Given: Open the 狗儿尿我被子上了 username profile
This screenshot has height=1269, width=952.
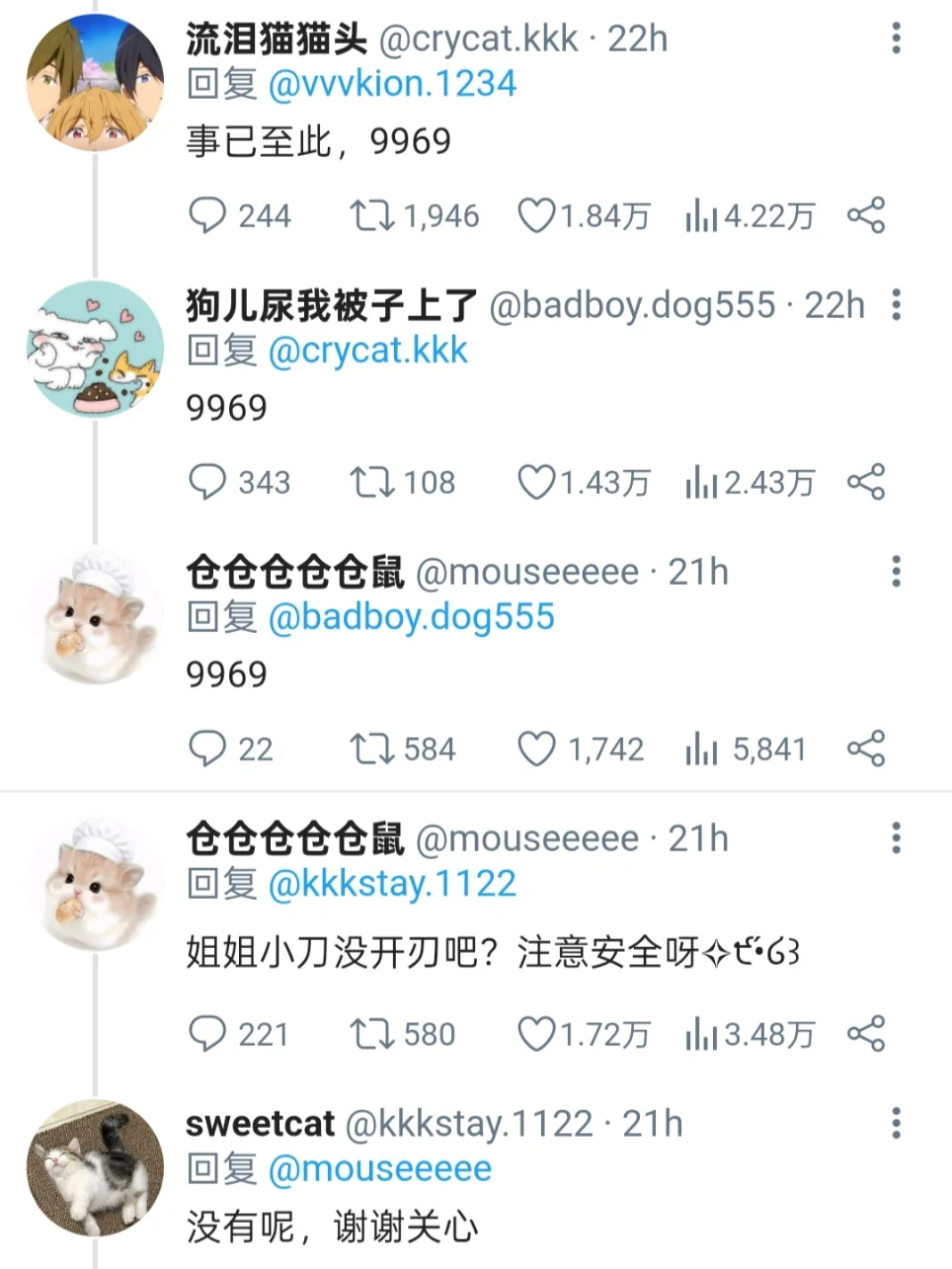Looking at the screenshot, I should click(332, 306).
